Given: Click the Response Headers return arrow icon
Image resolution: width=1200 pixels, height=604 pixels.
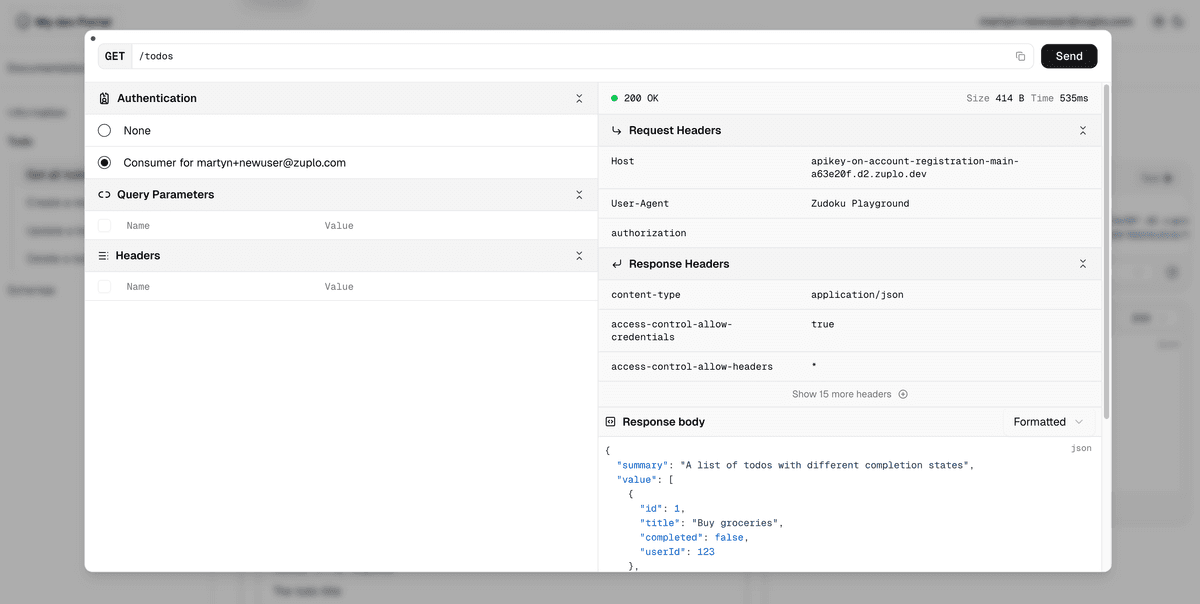Looking at the screenshot, I should (616, 264).
